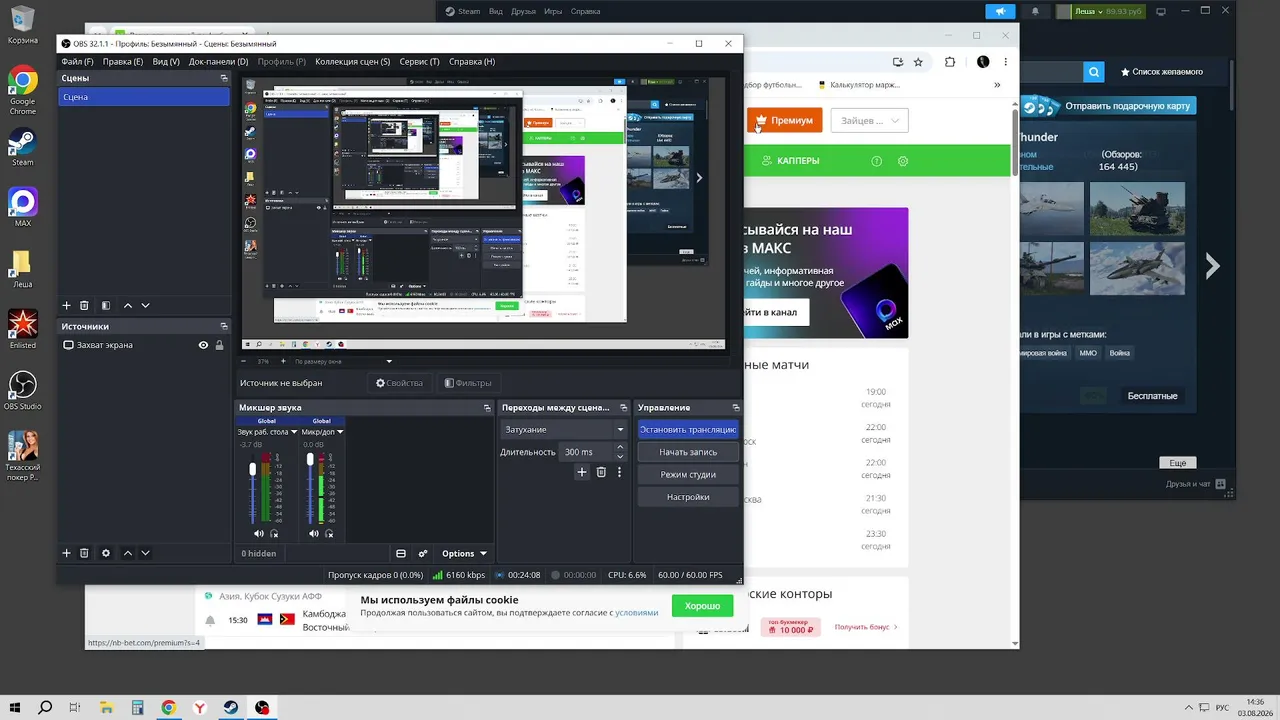Undock the Управление panel
Screen dimensions: 1280x720
pos(735,407)
